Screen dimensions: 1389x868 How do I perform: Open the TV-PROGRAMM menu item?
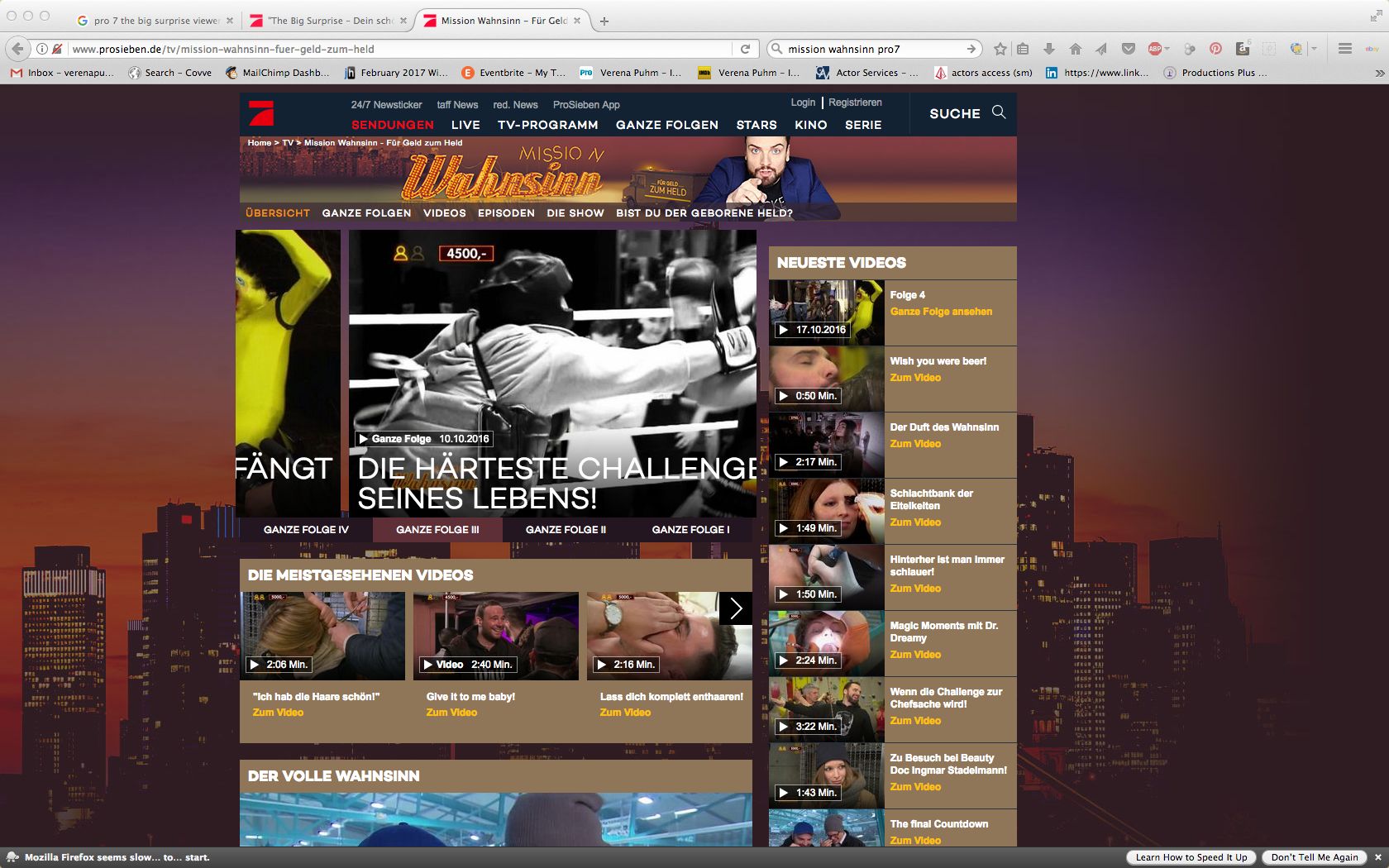coord(547,125)
